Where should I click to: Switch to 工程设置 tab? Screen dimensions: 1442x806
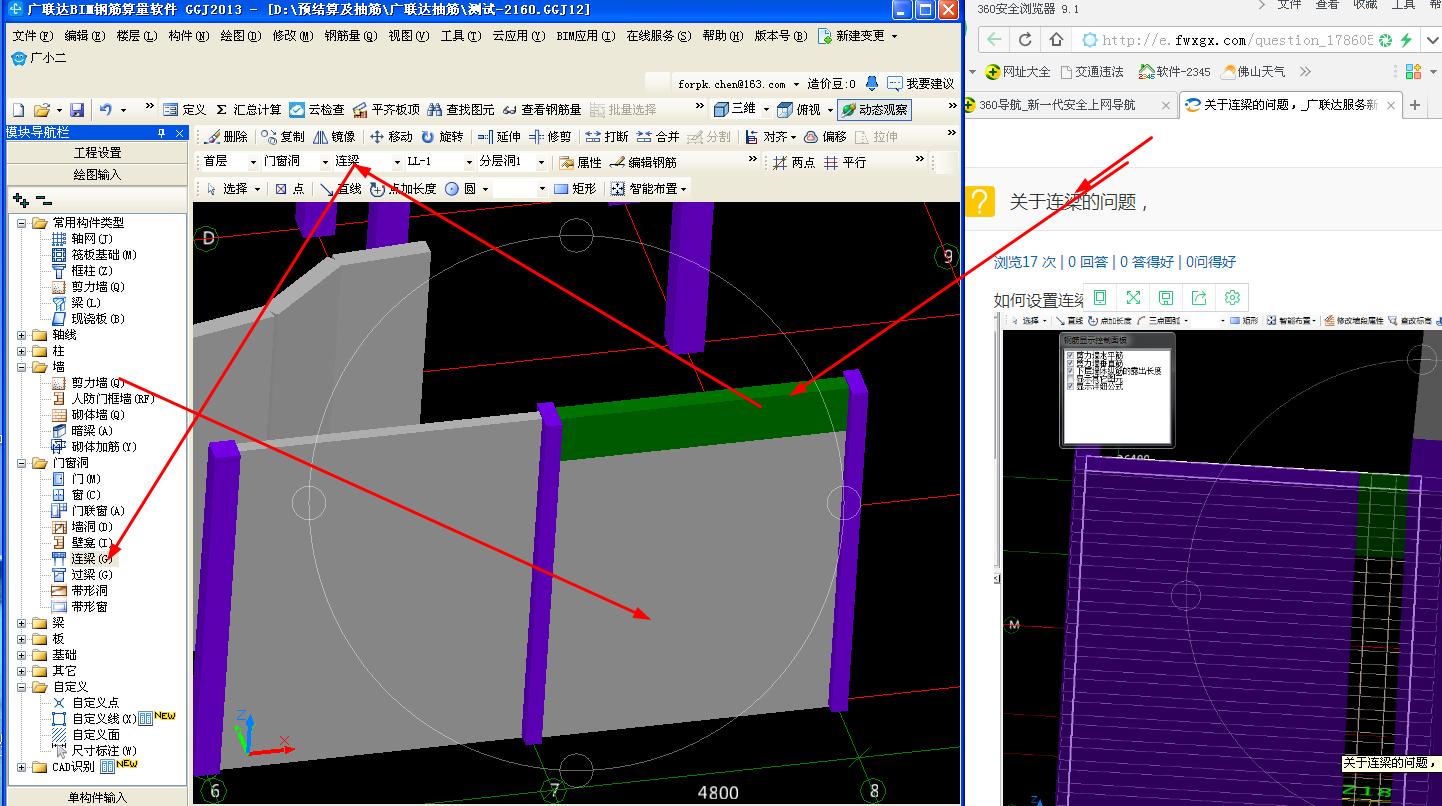(97, 153)
